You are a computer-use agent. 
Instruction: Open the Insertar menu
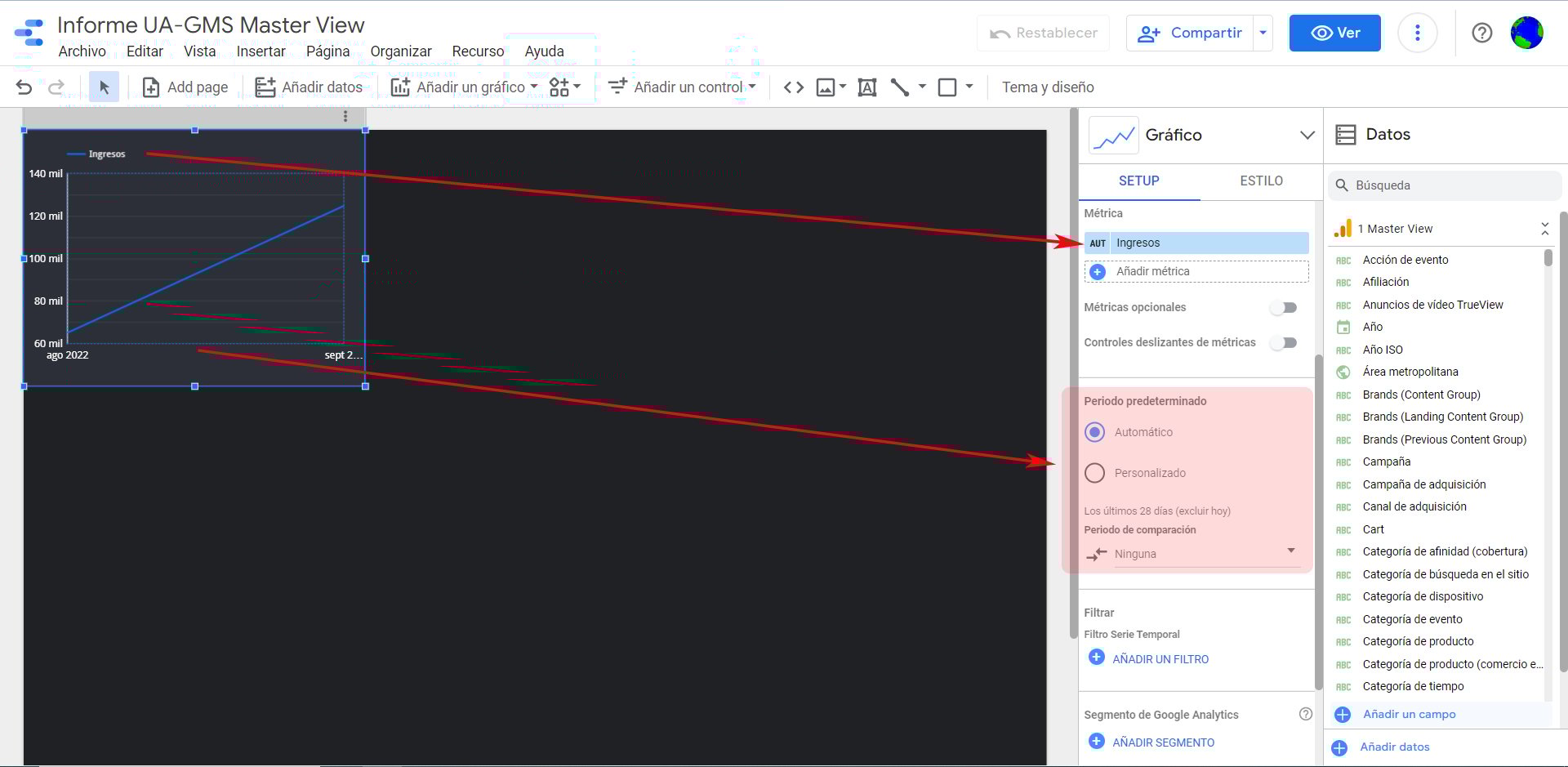coord(261,51)
